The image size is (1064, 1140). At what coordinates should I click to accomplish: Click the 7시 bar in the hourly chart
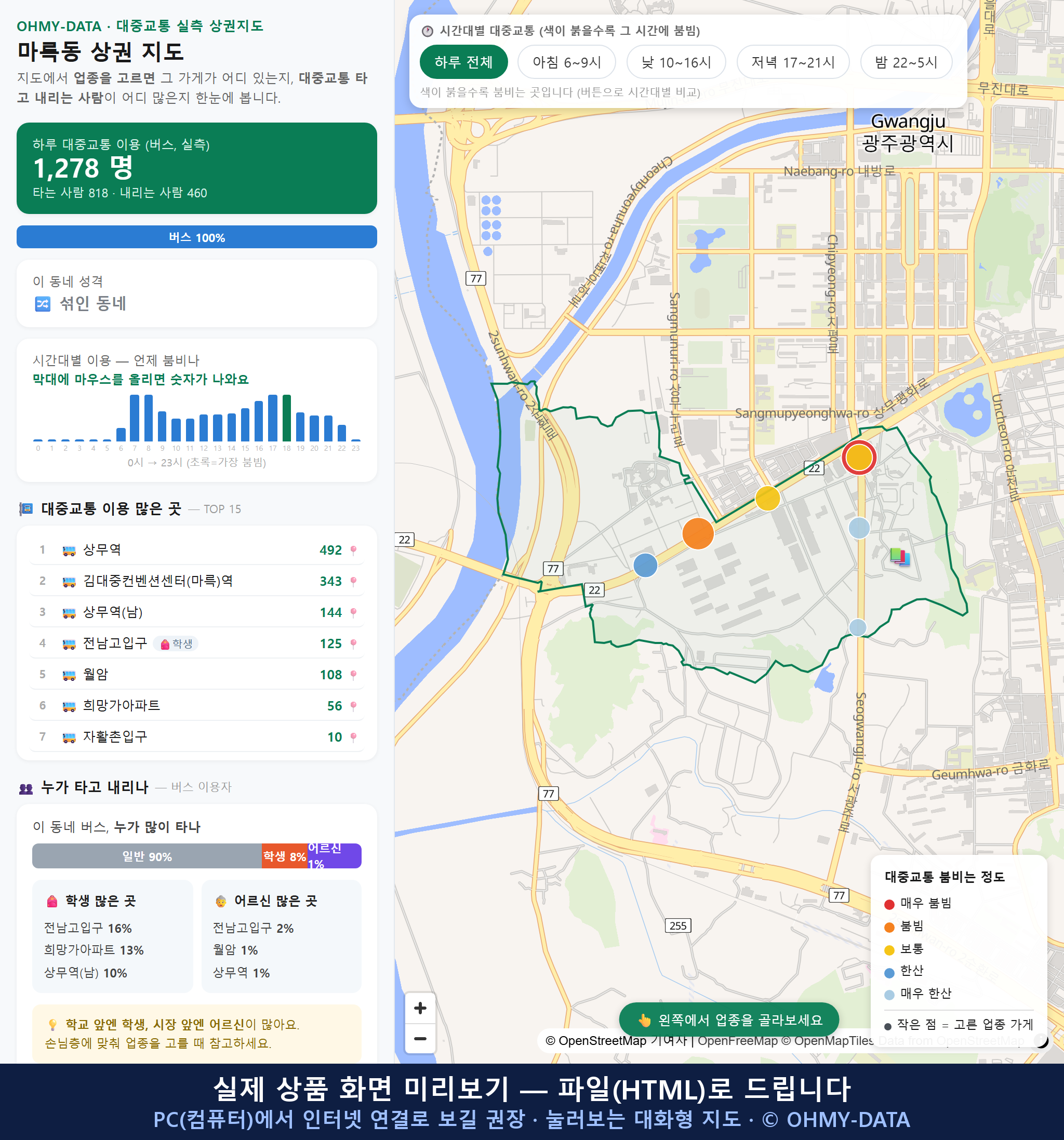(x=135, y=418)
